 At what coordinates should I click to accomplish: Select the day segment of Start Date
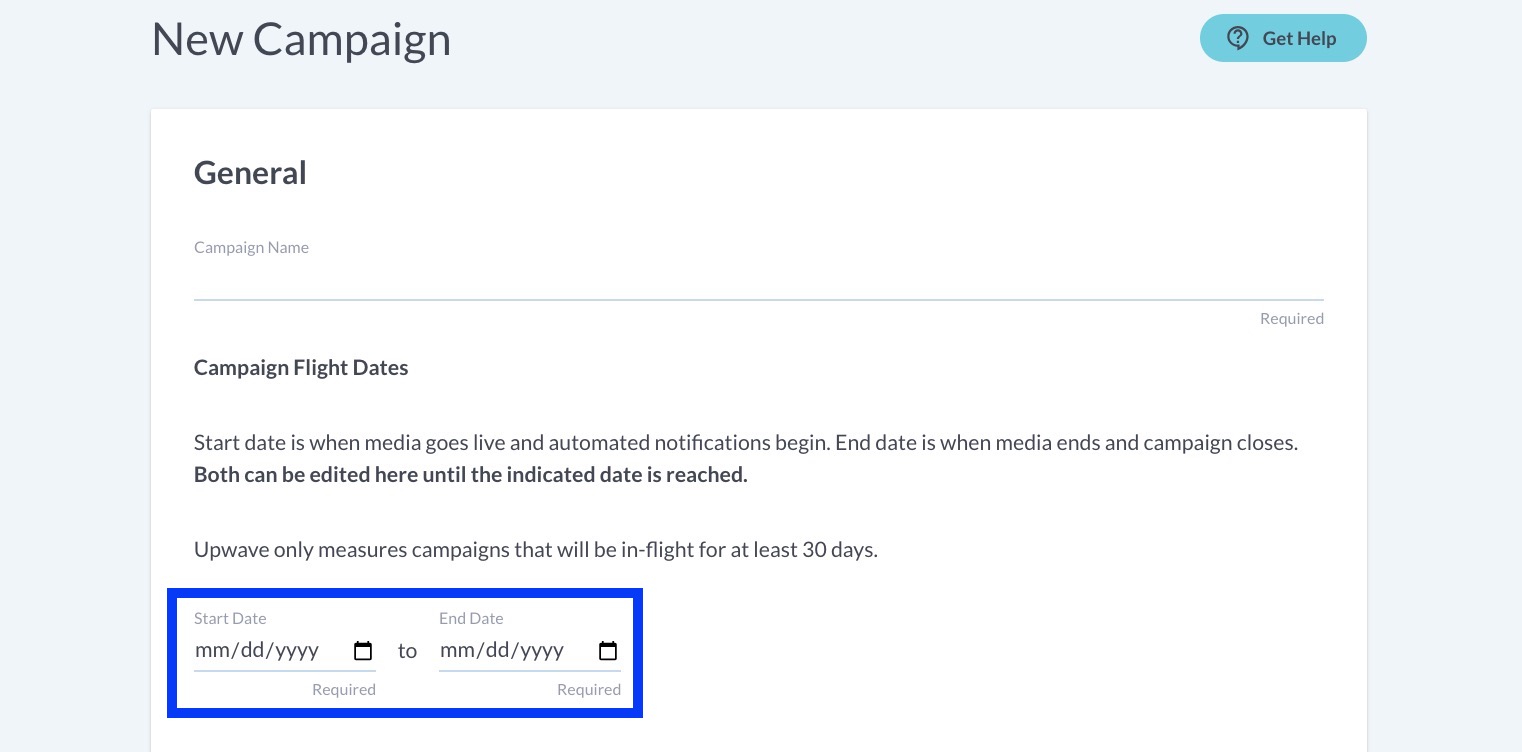252,651
